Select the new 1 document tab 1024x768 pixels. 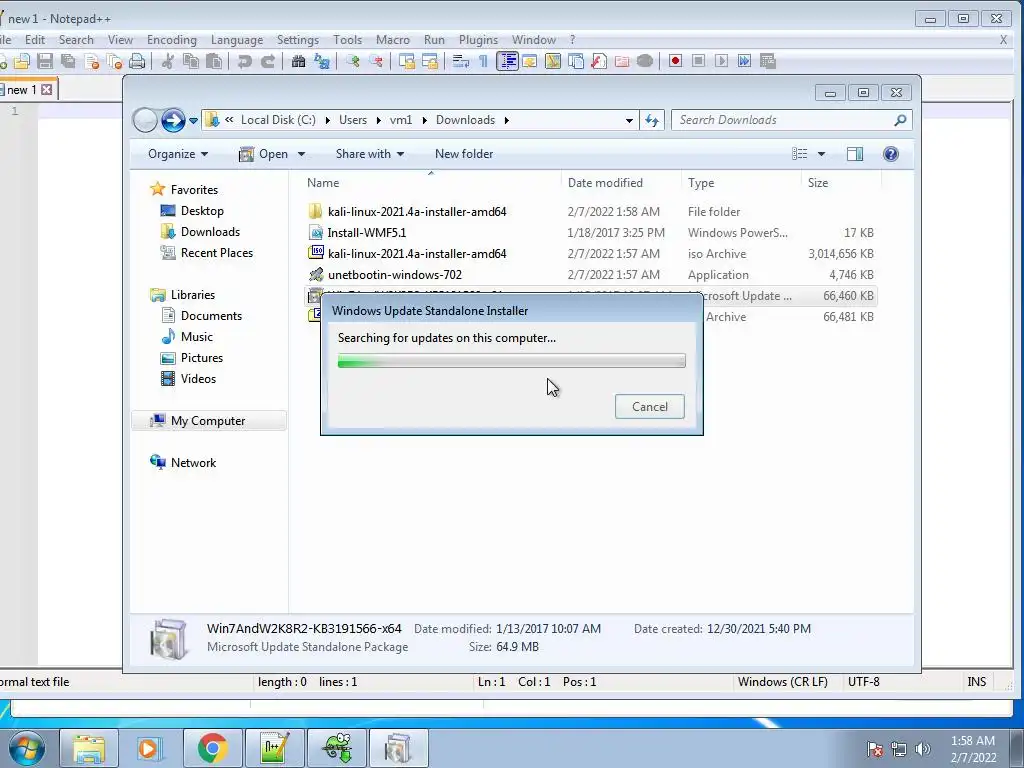[29, 89]
